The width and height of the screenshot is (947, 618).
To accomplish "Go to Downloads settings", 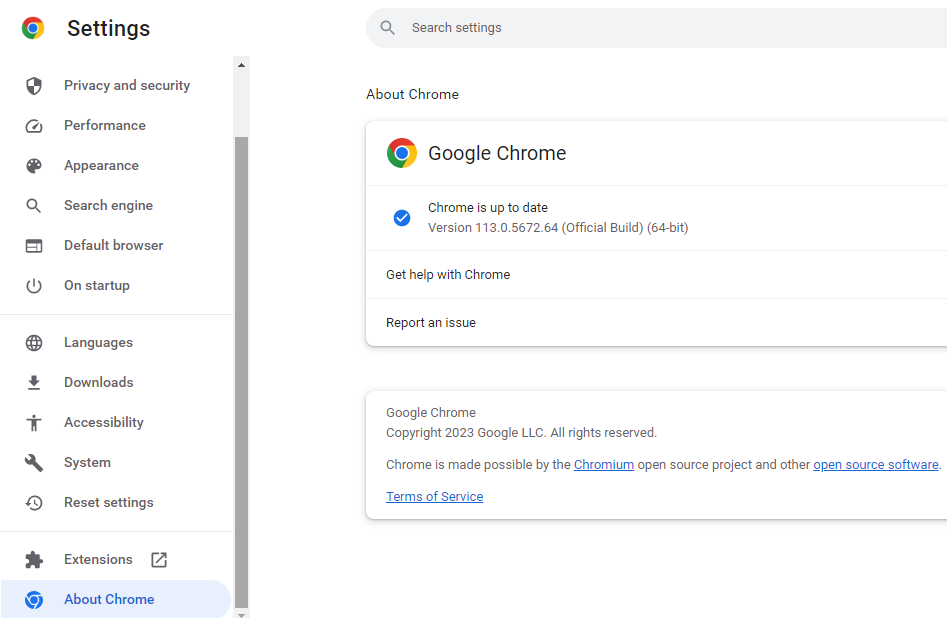I will (x=116, y=382).
